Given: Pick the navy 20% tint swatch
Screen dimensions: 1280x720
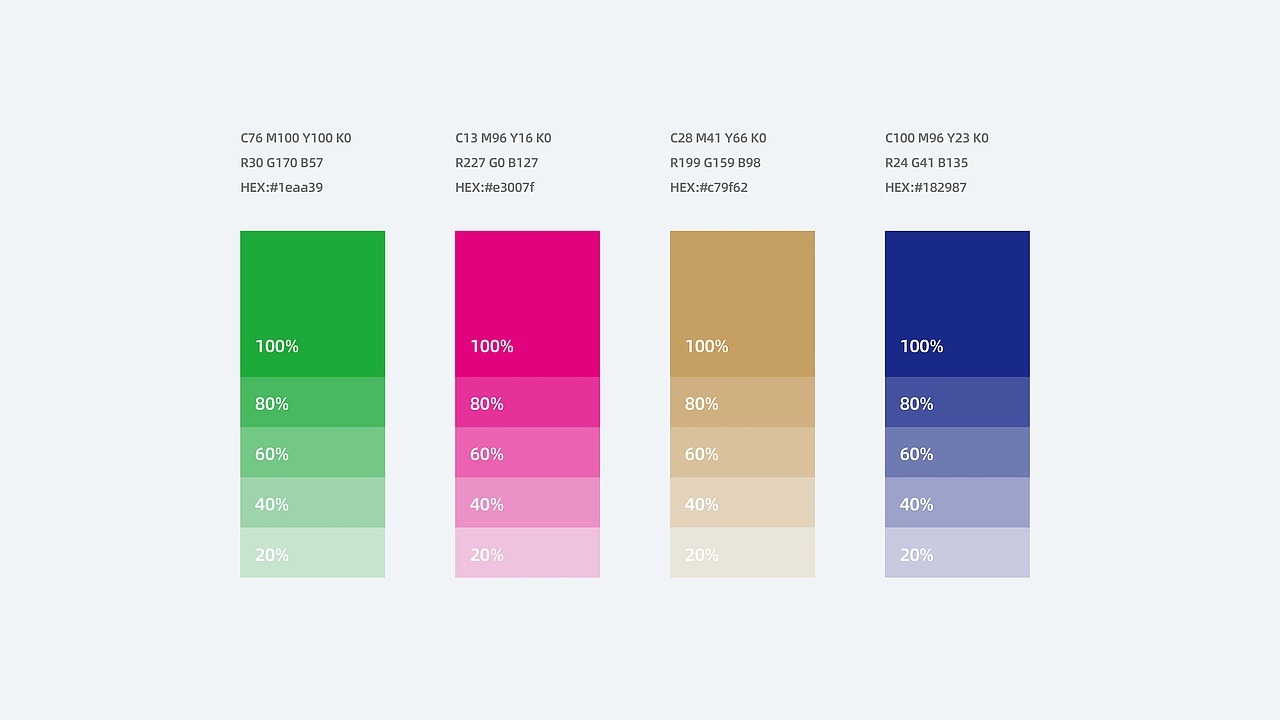Looking at the screenshot, I should pos(957,552).
